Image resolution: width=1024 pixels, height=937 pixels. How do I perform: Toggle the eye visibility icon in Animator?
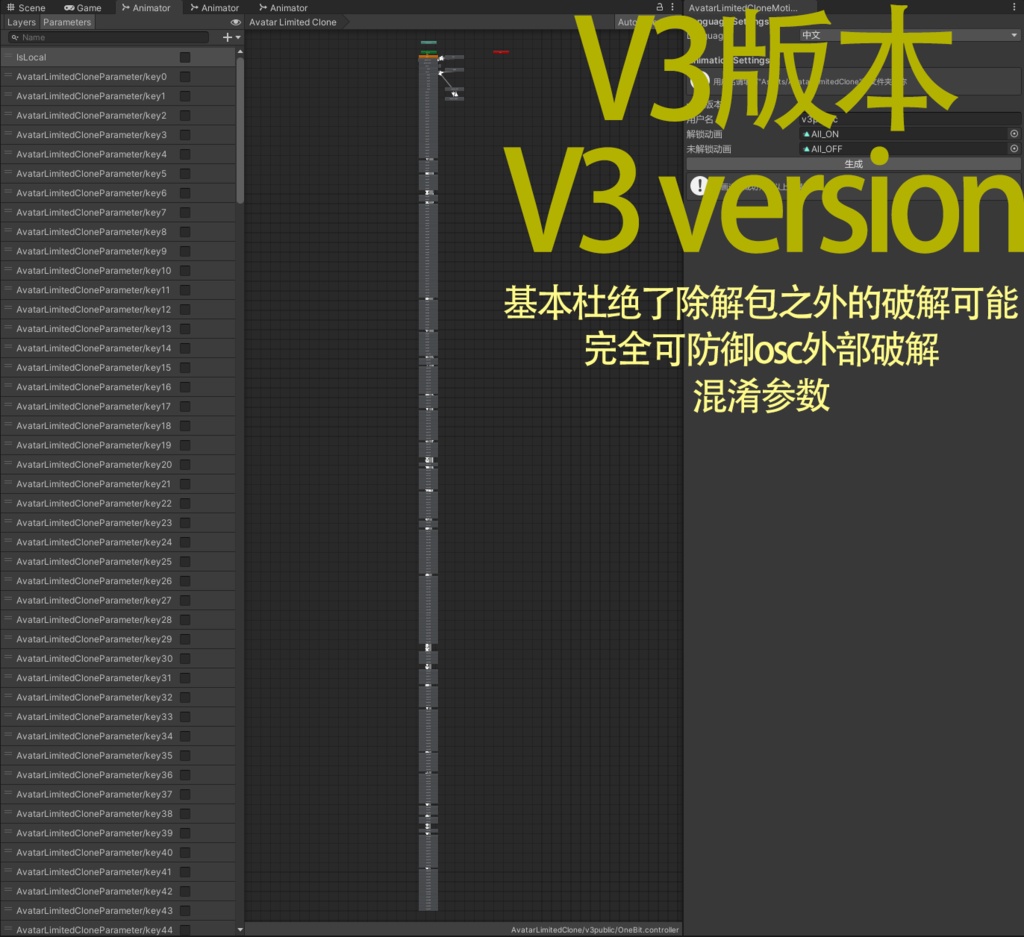point(235,22)
